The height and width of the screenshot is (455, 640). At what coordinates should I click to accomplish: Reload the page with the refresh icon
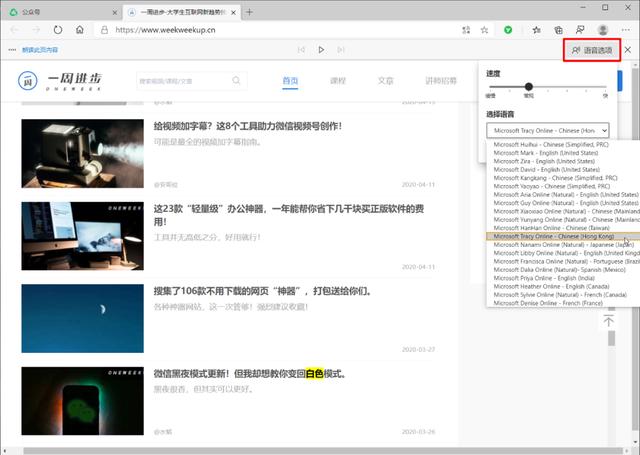[58, 30]
